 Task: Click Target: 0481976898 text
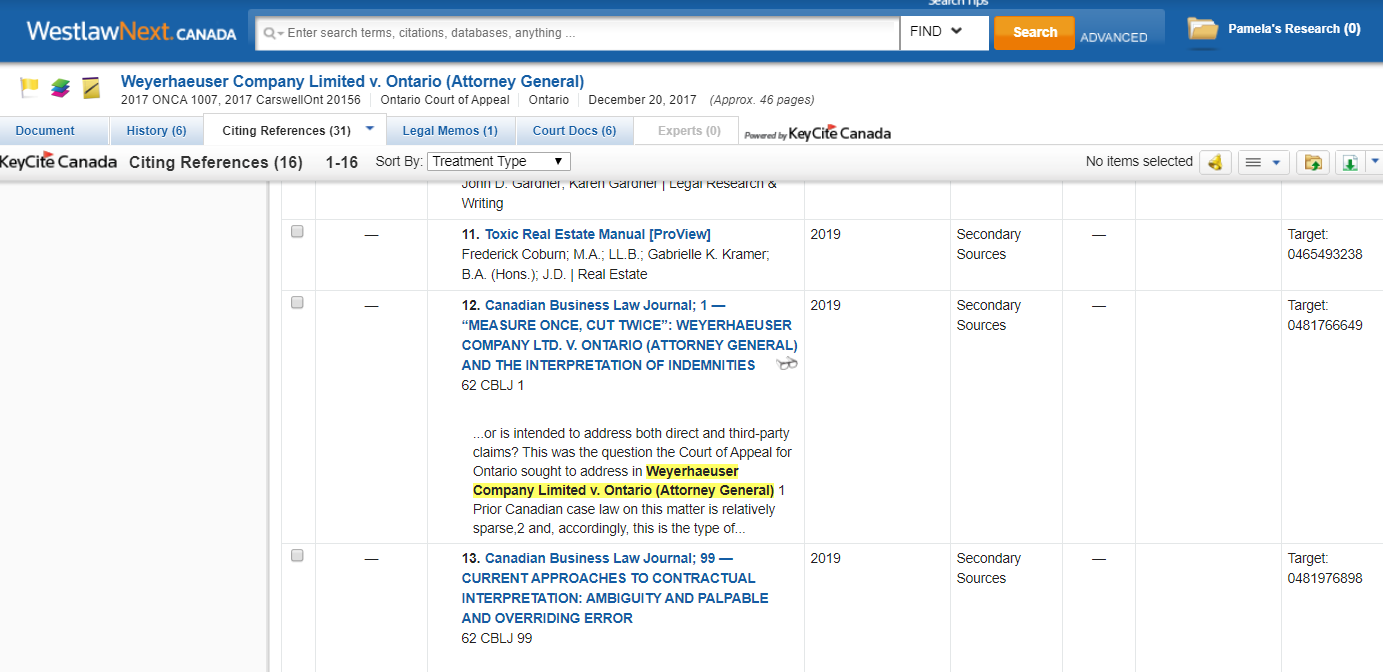(x=1325, y=568)
